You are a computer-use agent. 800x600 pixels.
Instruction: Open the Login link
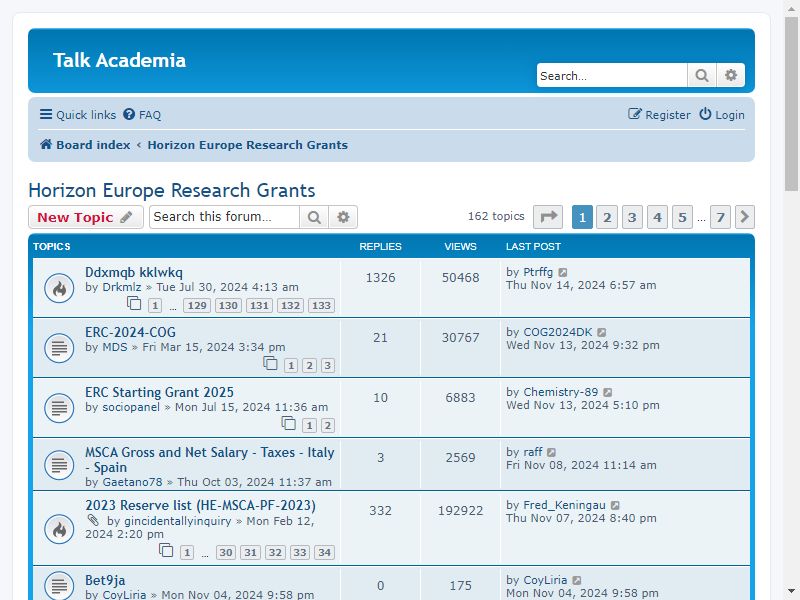point(722,115)
